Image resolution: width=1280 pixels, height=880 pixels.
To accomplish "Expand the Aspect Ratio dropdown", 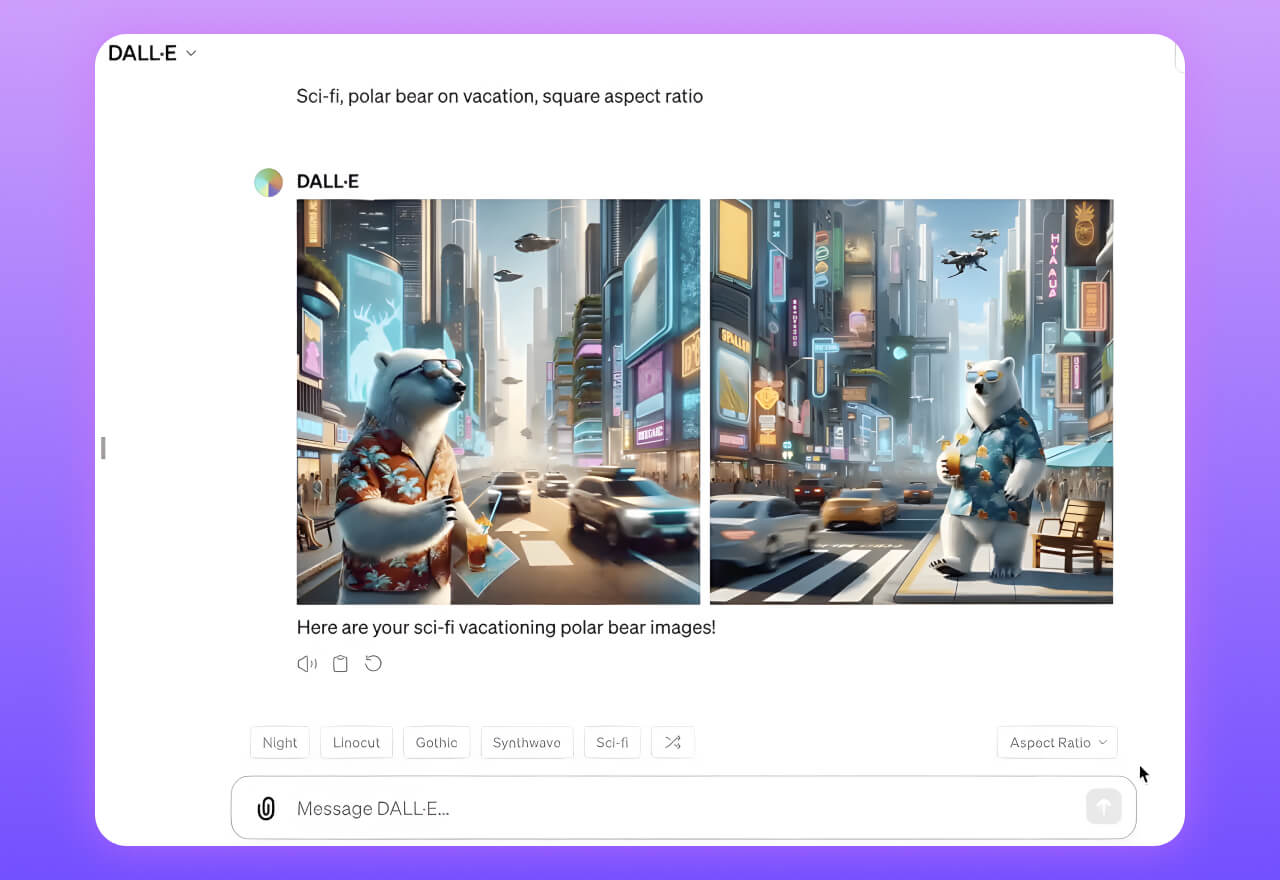I will 1057,742.
